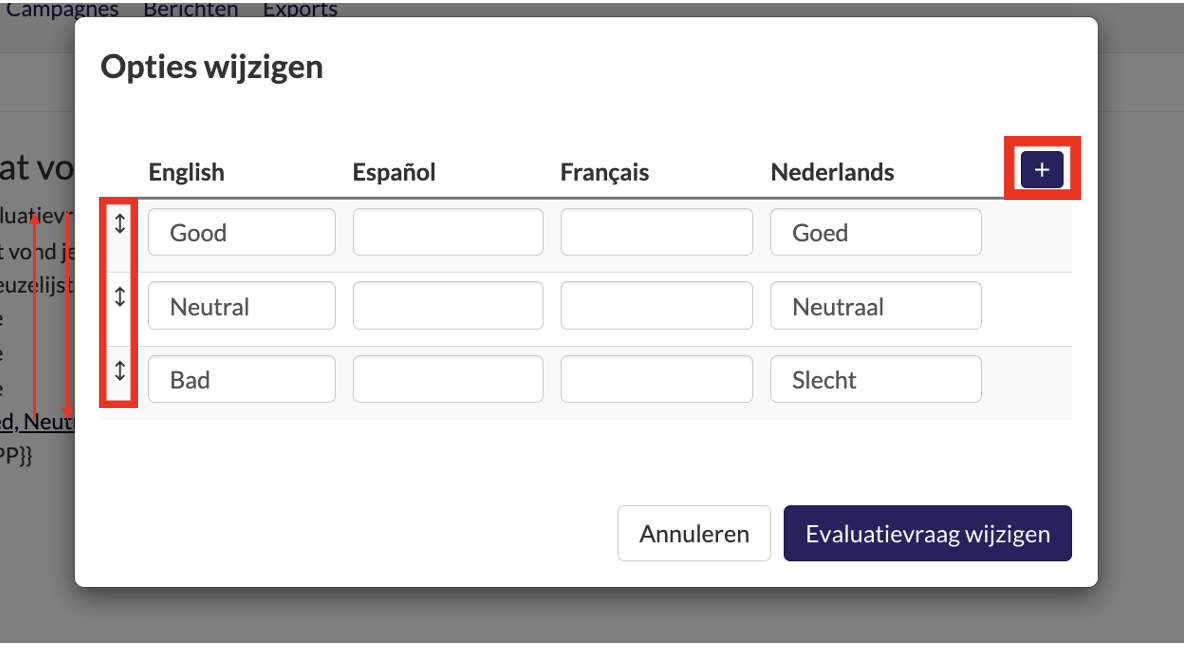Click the plus icon to add option

coord(1042,169)
